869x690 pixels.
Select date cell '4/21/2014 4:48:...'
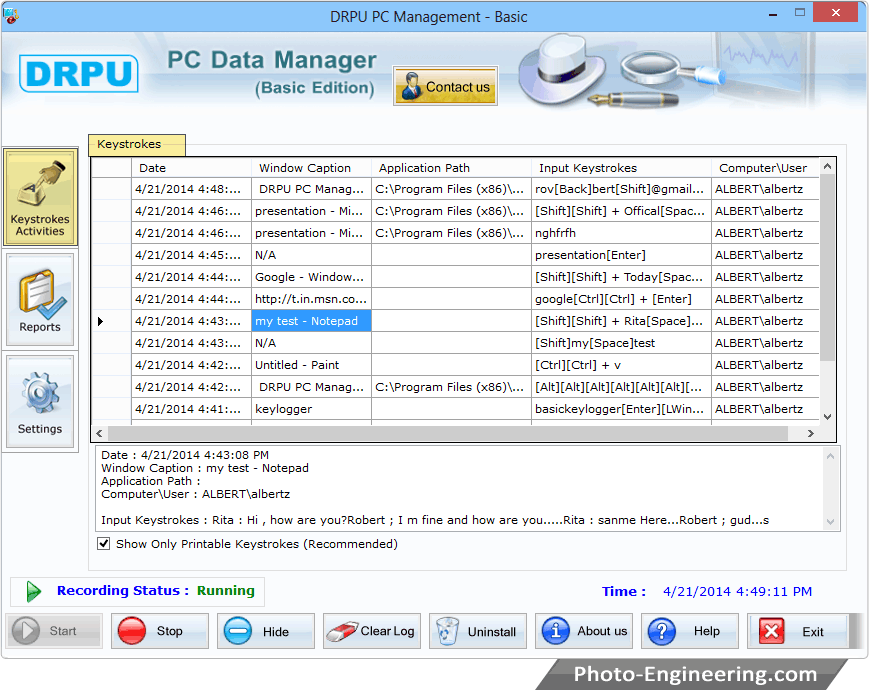tap(191, 189)
